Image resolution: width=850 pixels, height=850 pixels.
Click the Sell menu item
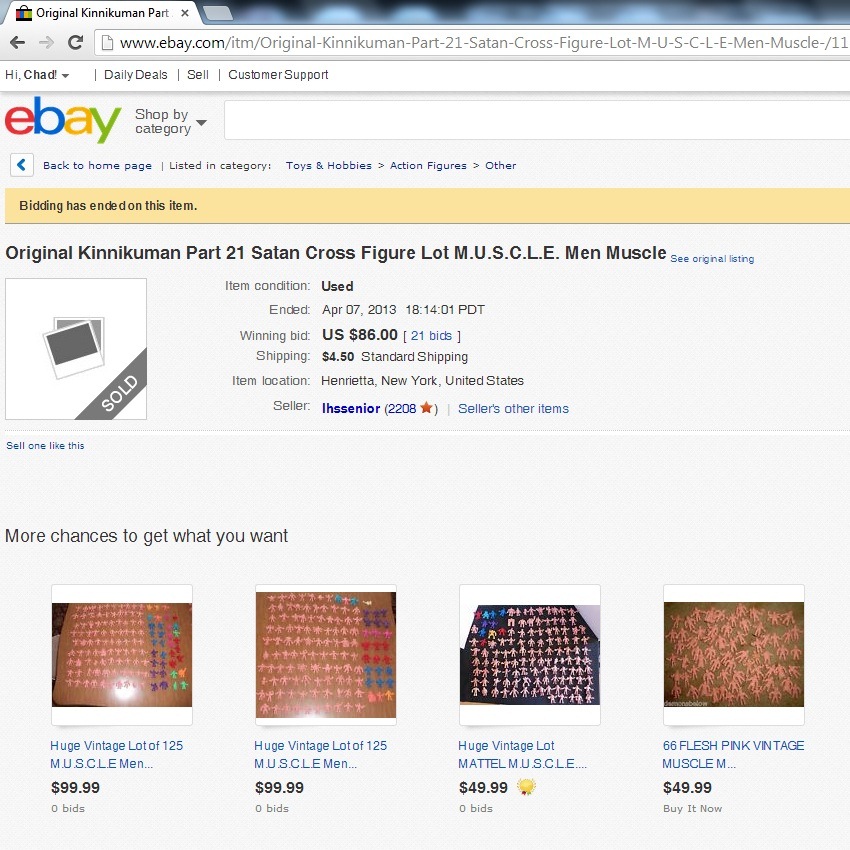point(198,75)
